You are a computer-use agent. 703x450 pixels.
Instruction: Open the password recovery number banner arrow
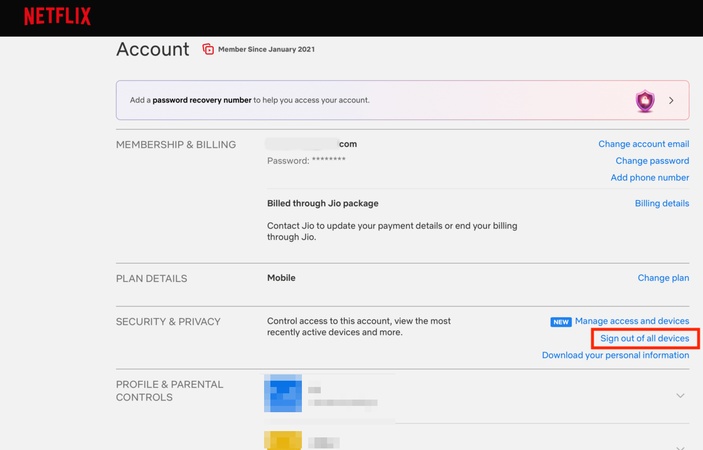coord(671,100)
